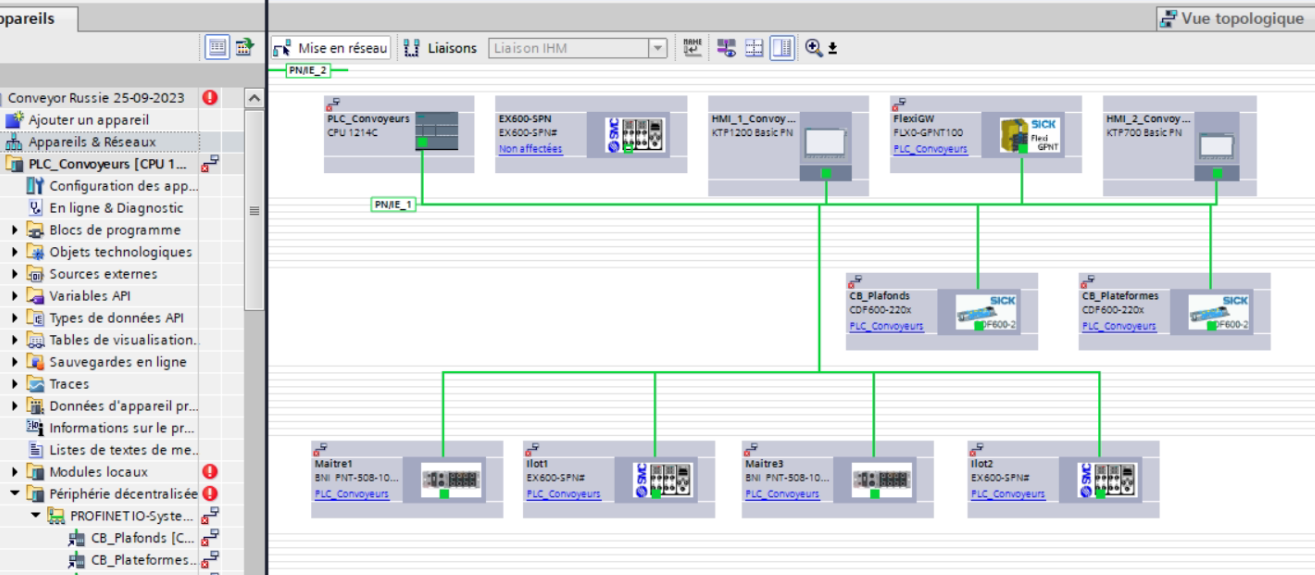This screenshot has width=1315, height=575.
Task: Click the show address labels icon
Action: coord(692,48)
